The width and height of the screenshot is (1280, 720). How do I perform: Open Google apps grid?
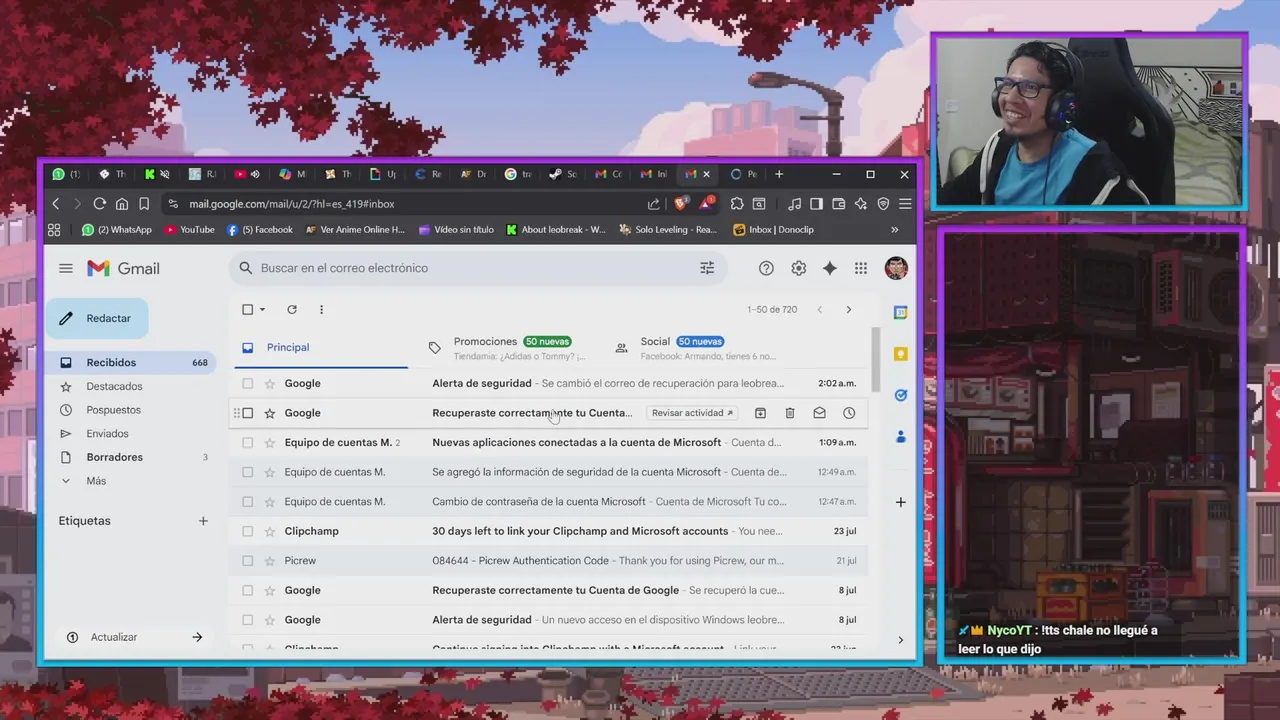tap(861, 268)
